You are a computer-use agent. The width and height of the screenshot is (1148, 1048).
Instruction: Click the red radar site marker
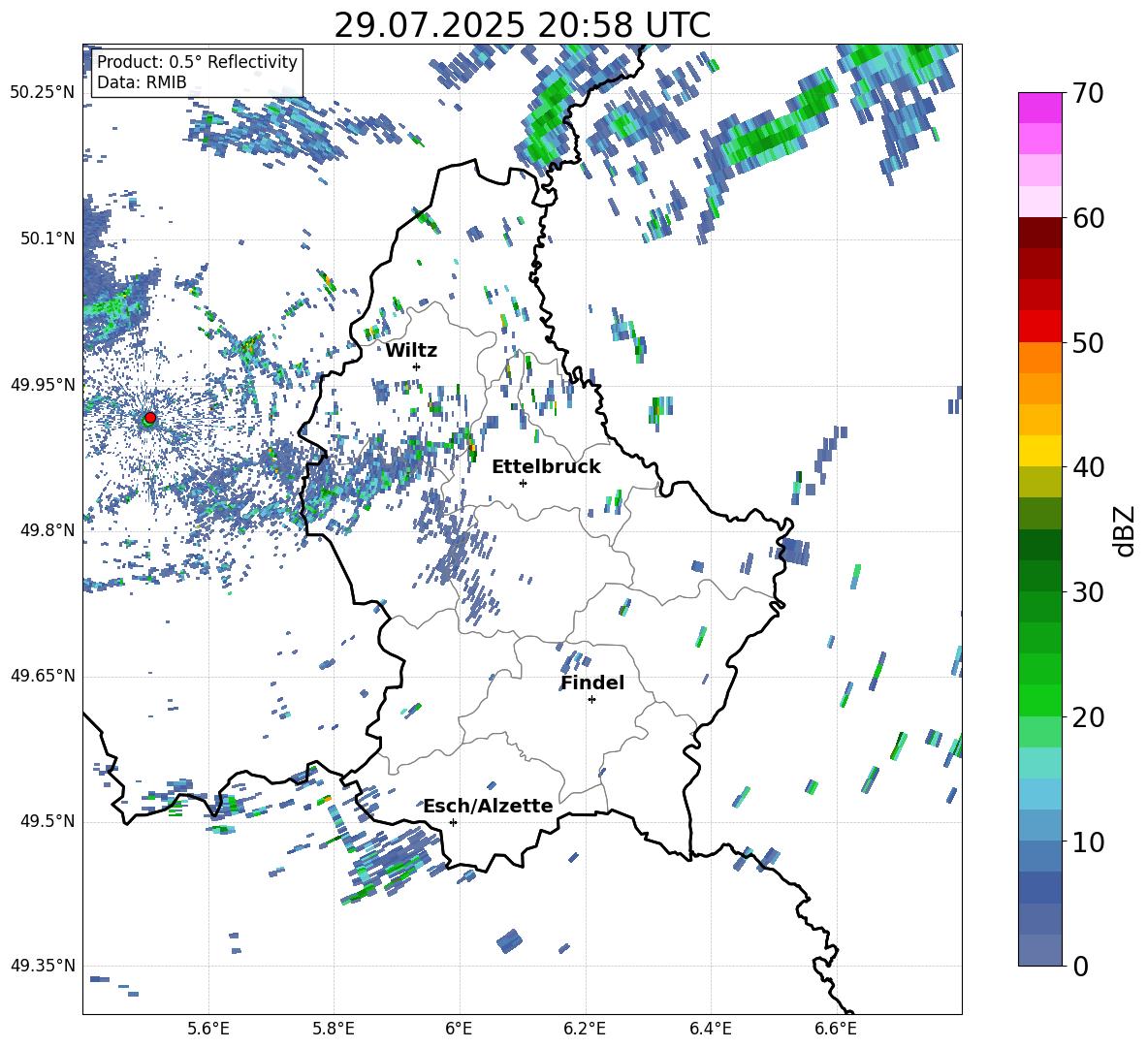point(150,417)
